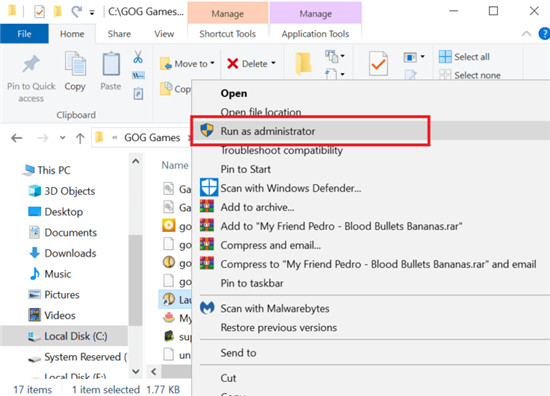The height and width of the screenshot is (396, 550).
Task: Click the Select none button
Action: (470, 75)
